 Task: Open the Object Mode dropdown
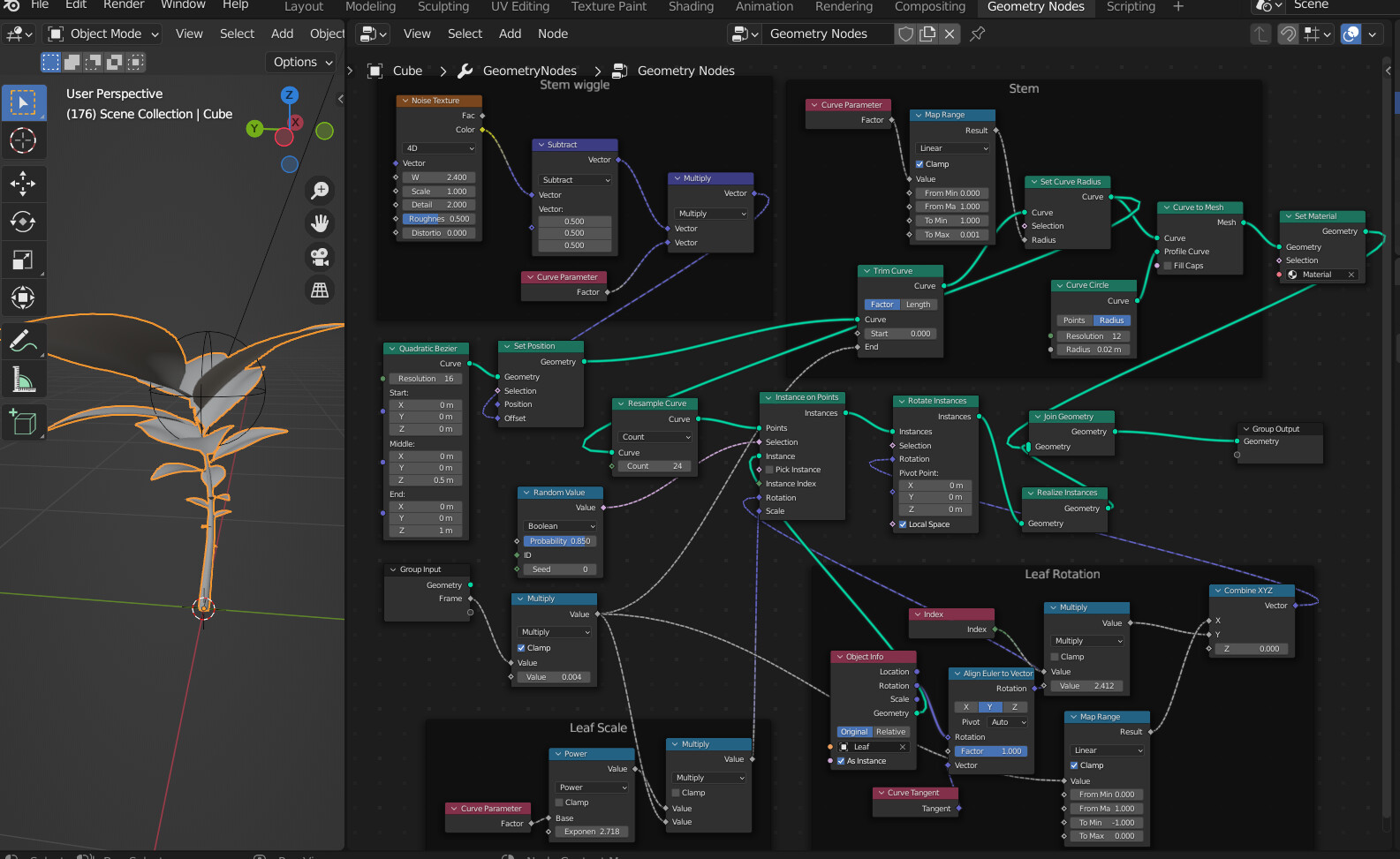tap(104, 34)
